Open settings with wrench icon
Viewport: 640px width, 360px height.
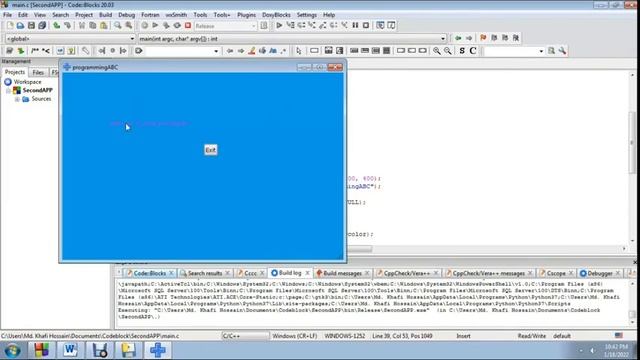(562, 51)
